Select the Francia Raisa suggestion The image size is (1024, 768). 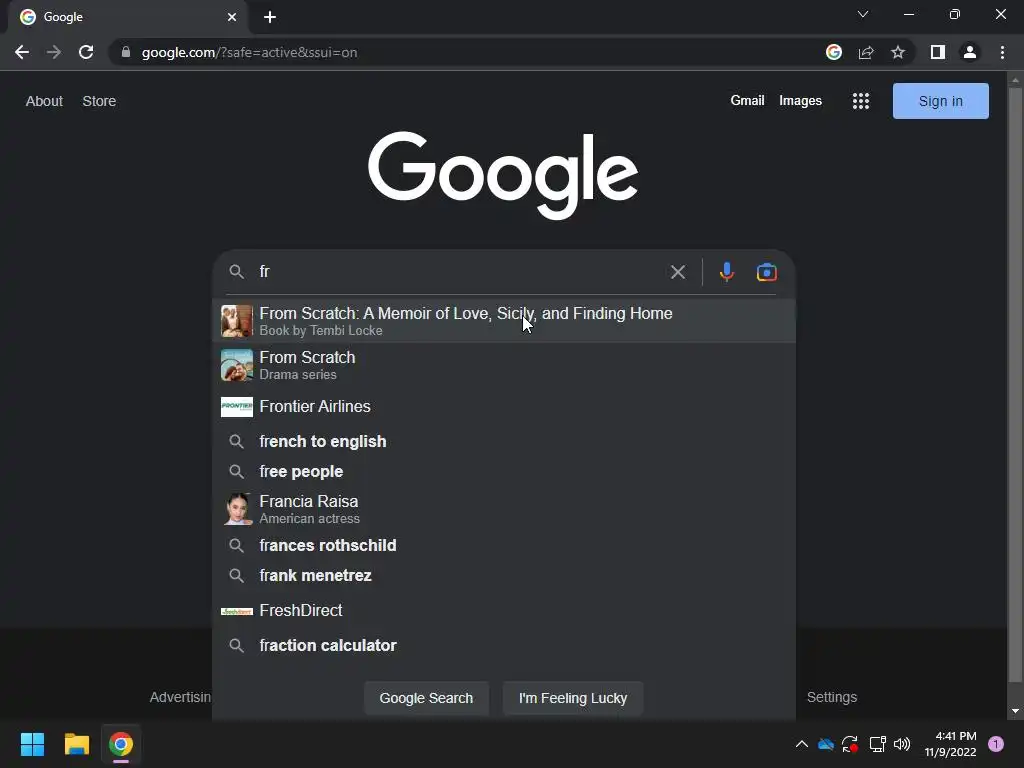504,509
